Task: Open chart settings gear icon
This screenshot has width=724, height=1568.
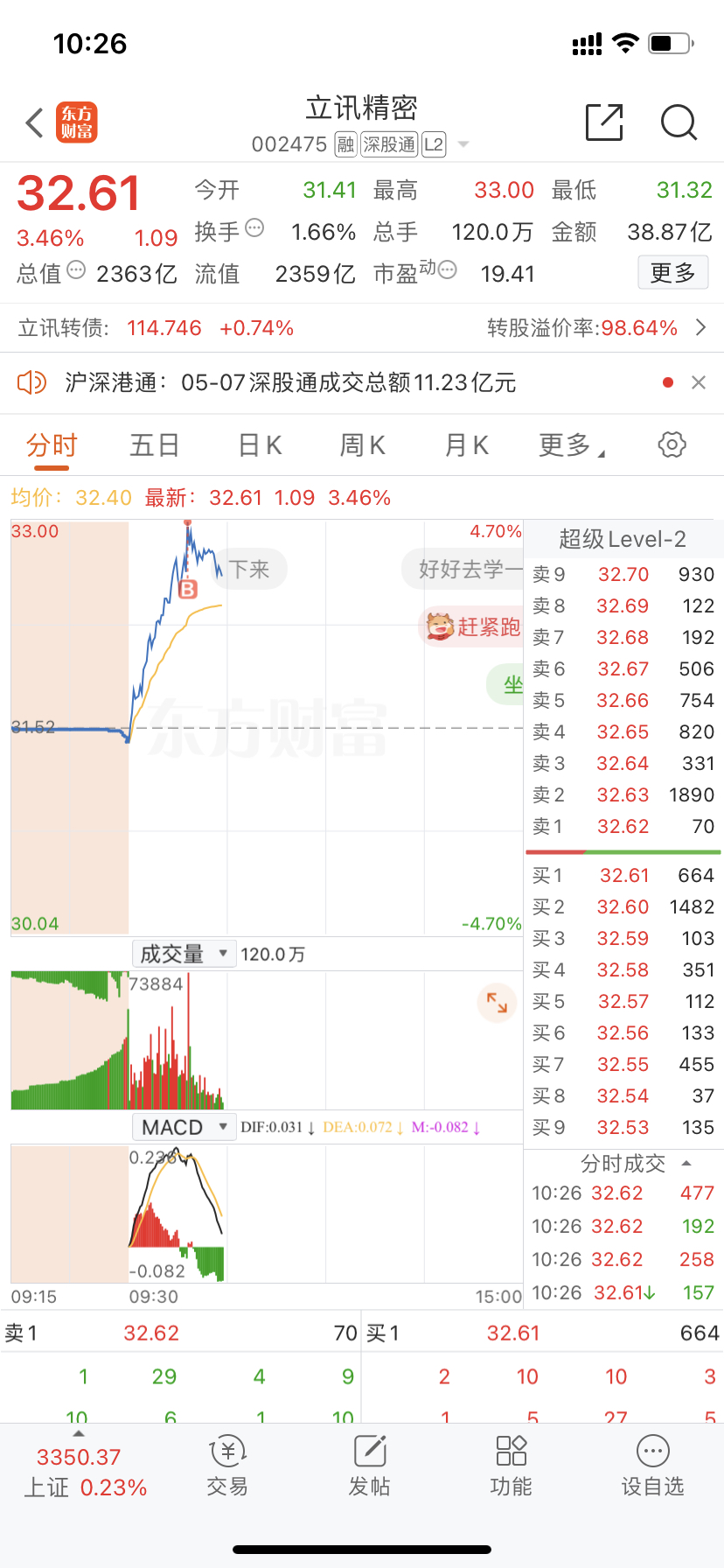Action: pyautogui.click(x=672, y=444)
